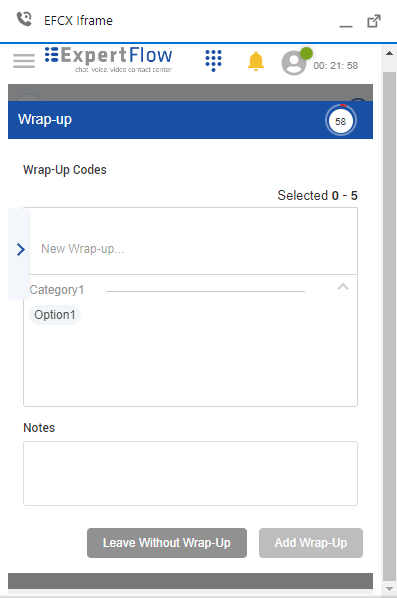Open the dialpad grid icon
The height and width of the screenshot is (598, 397).
(x=213, y=60)
